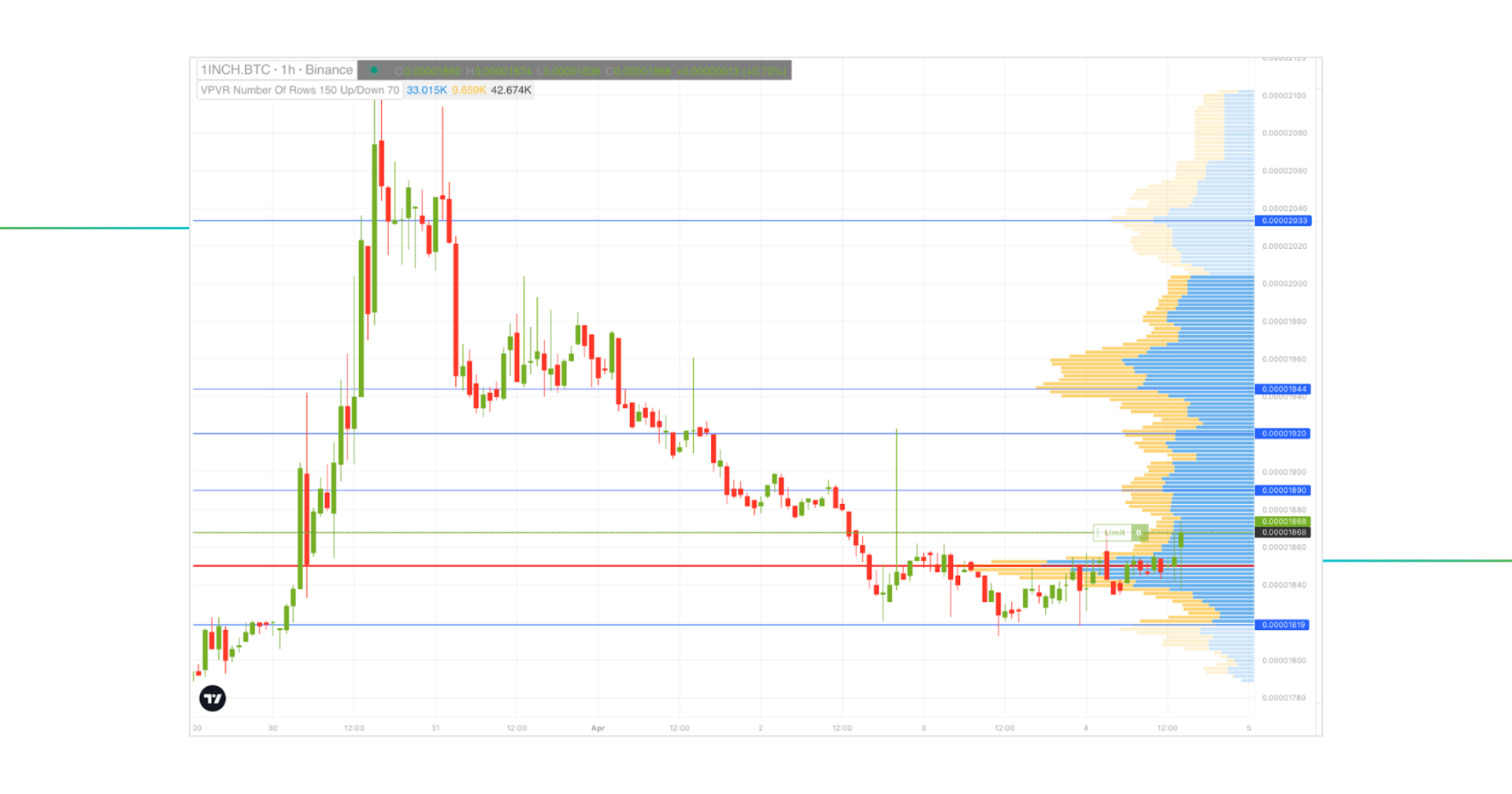Click the green market status dot
The image size is (1512, 794).
[374, 70]
